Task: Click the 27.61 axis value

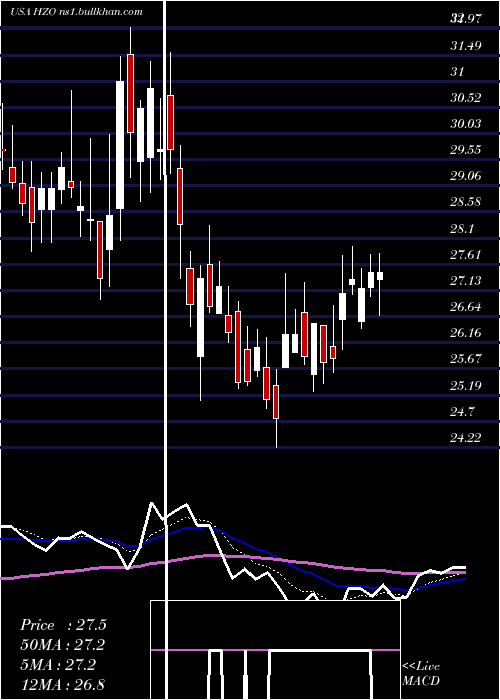Action: (x=466, y=255)
